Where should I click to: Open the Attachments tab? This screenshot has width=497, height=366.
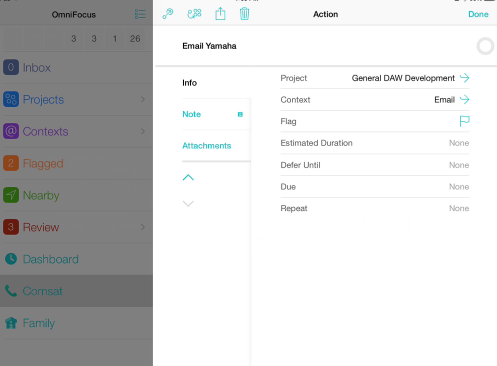click(207, 146)
